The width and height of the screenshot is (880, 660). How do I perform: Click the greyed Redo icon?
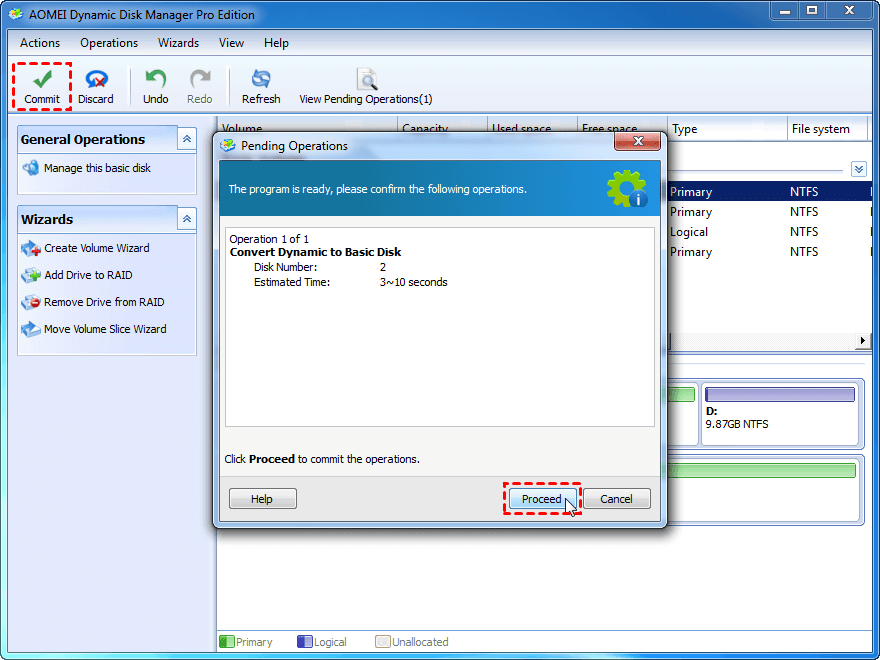click(x=200, y=79)
